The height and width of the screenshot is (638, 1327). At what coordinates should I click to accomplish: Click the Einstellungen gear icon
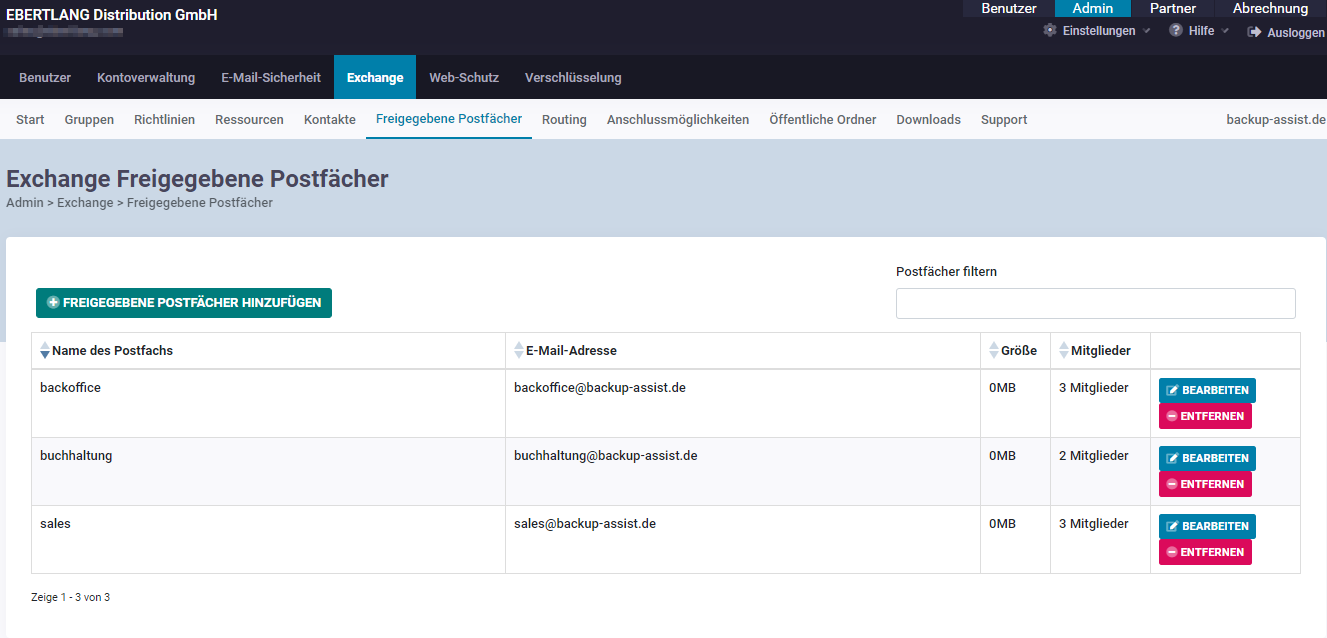(1049, 30)
